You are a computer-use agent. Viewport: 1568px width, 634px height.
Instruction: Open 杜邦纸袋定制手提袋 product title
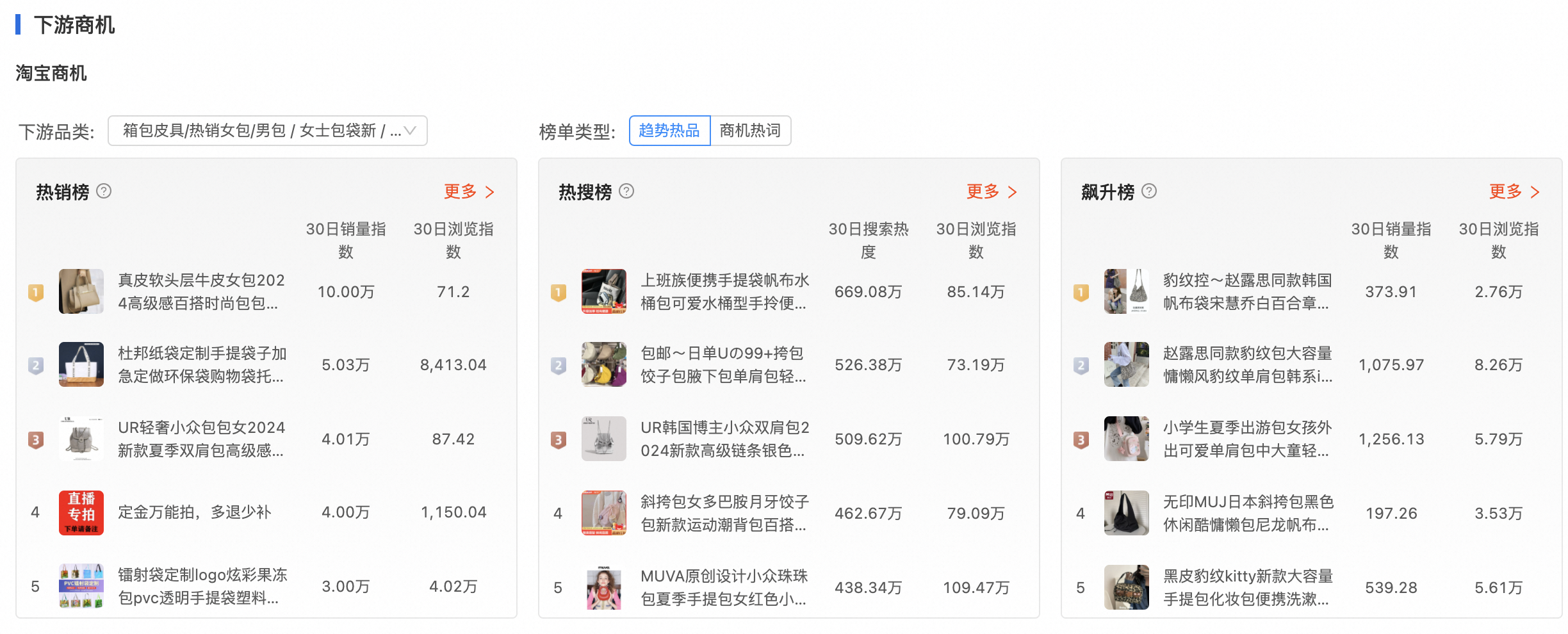pyautogui.click(x=201, y=364)
